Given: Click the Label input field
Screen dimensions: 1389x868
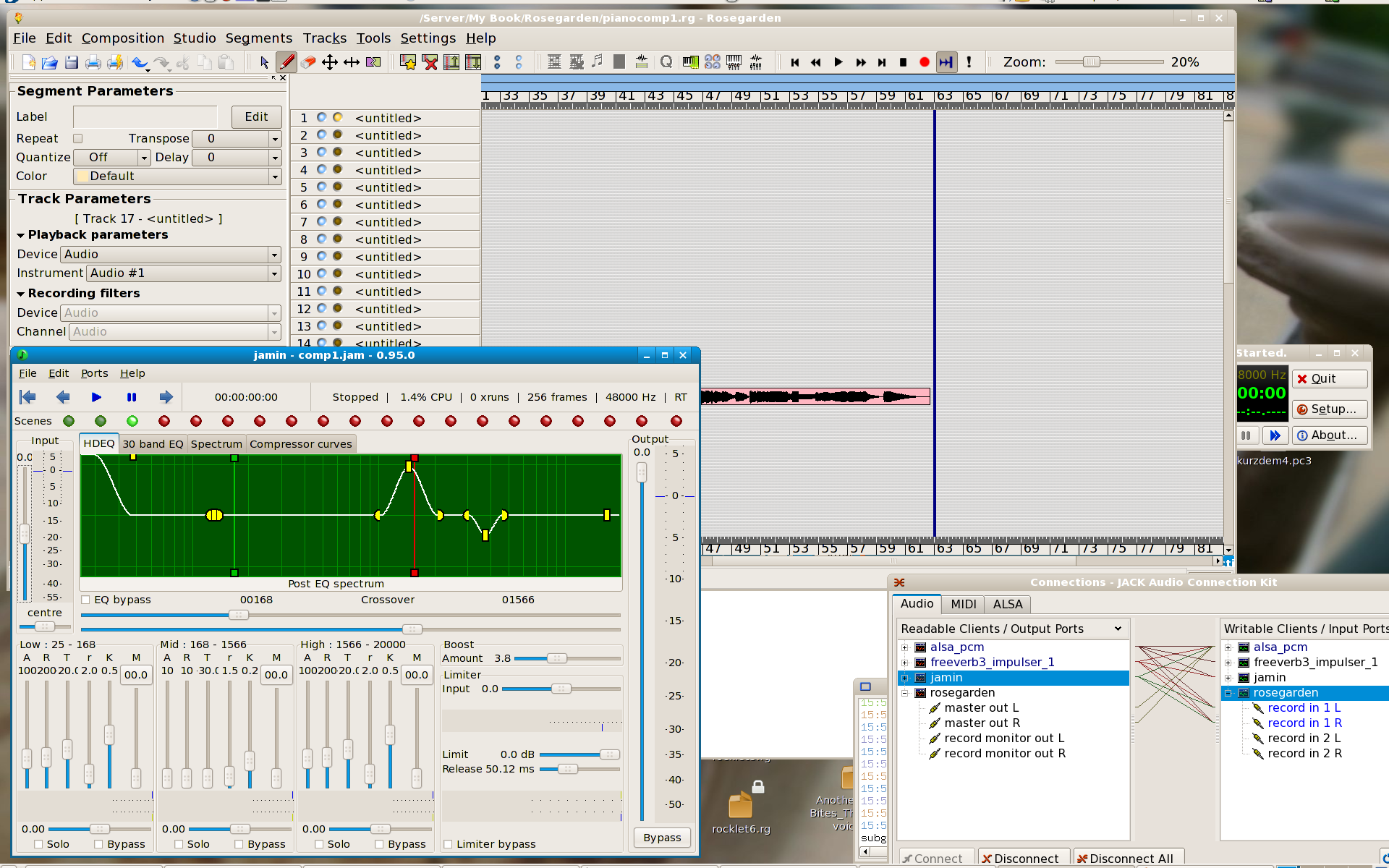Looking at the screenshot, I should tap(145, 116).
